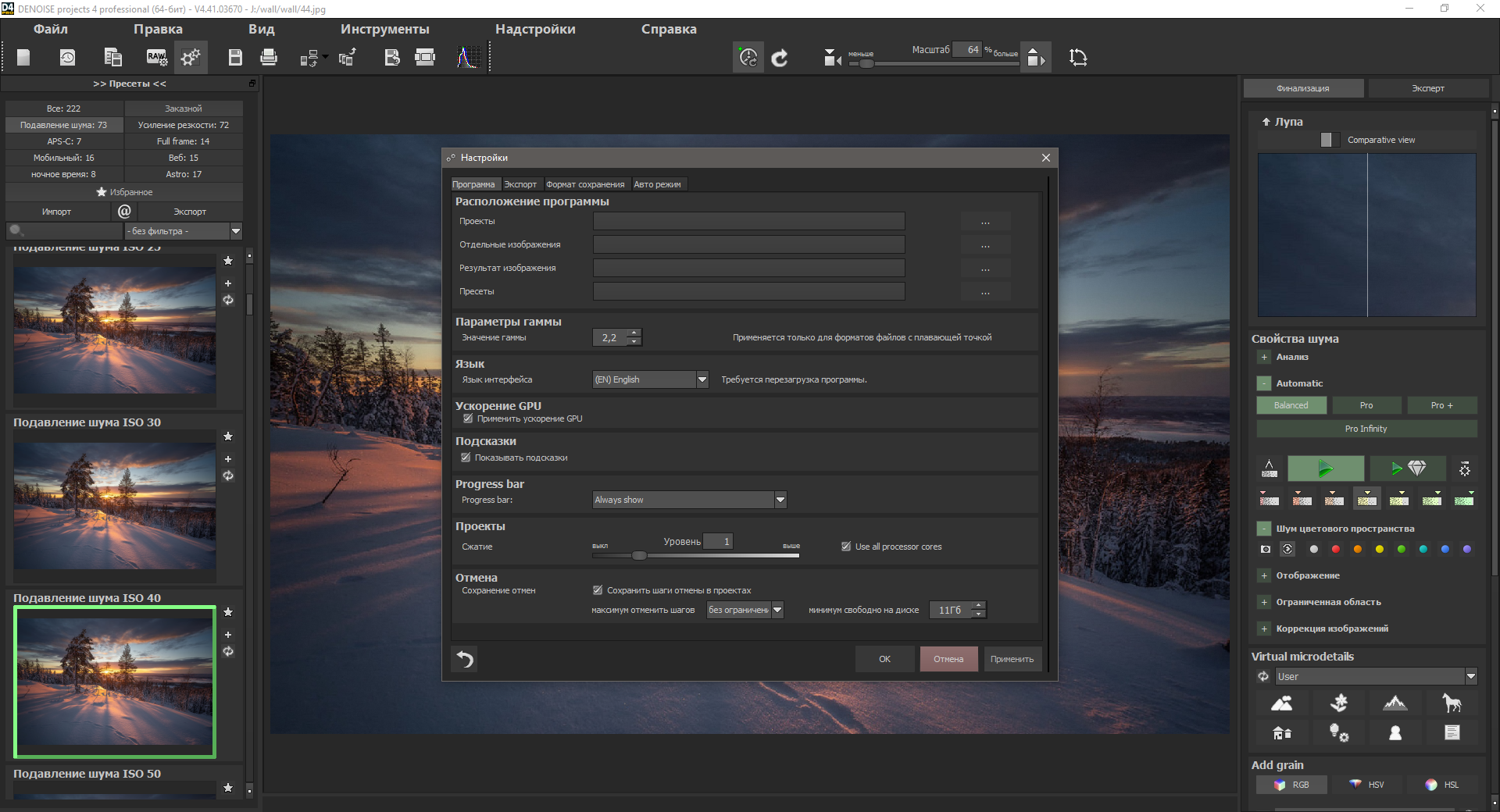Select Balanced automatic mode

1291,405
